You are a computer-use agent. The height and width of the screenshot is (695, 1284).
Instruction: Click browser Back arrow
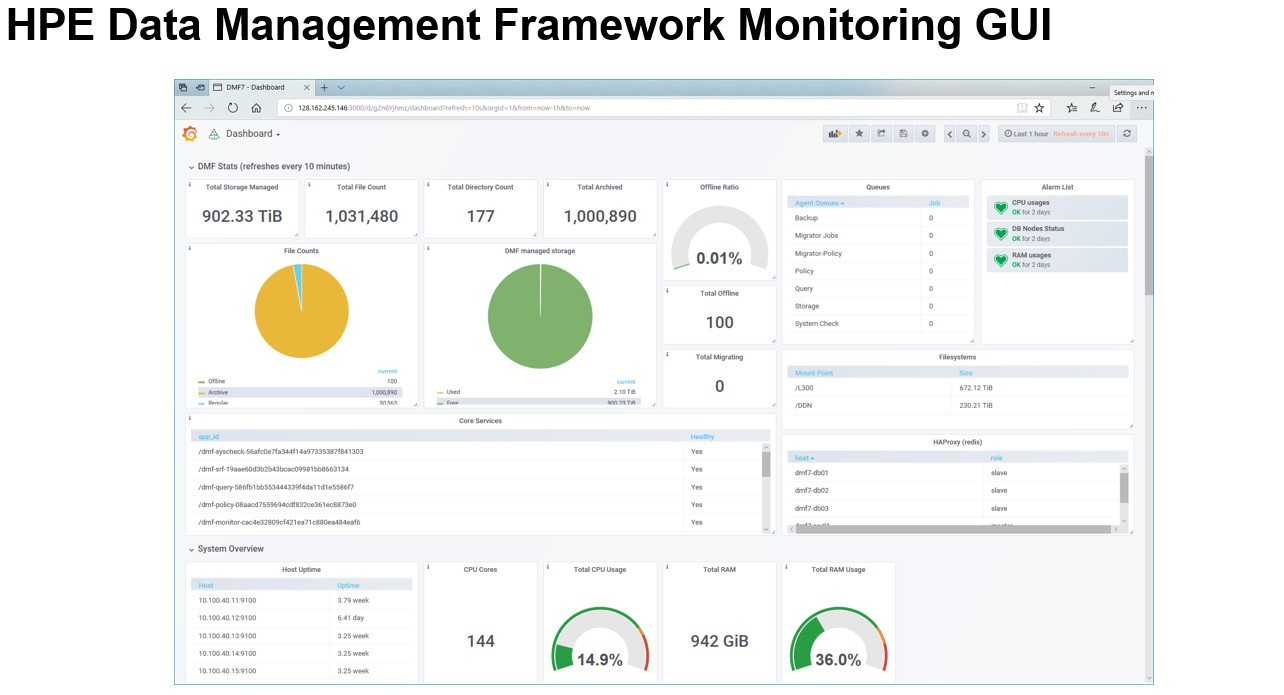point(186,108)
